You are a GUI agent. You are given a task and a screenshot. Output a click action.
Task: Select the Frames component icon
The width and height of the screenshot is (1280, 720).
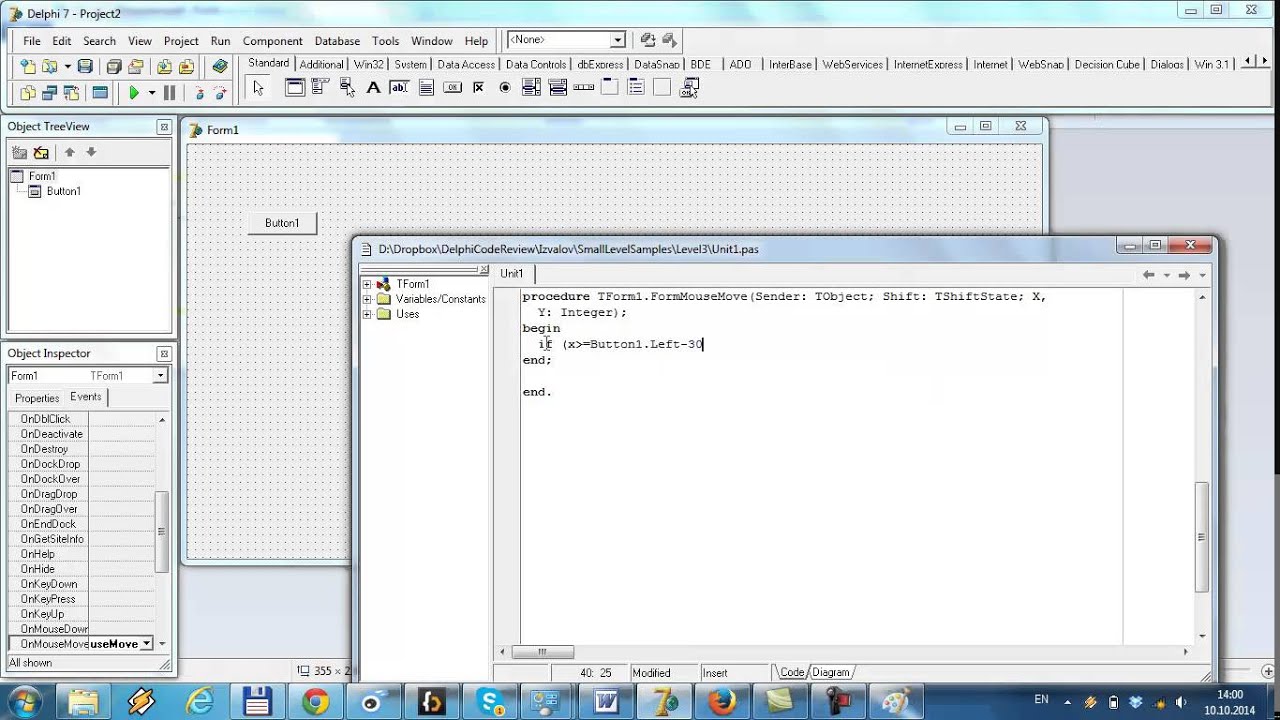tap(295, 88)
